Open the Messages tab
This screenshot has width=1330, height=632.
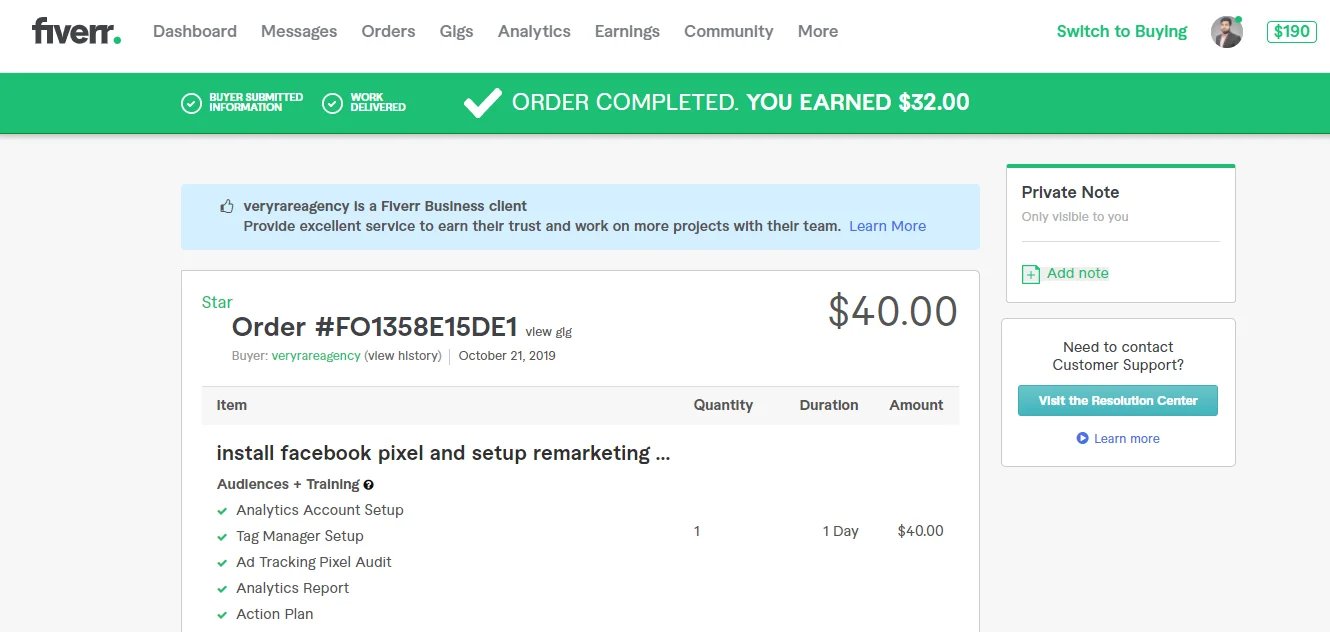click(299, 32)
